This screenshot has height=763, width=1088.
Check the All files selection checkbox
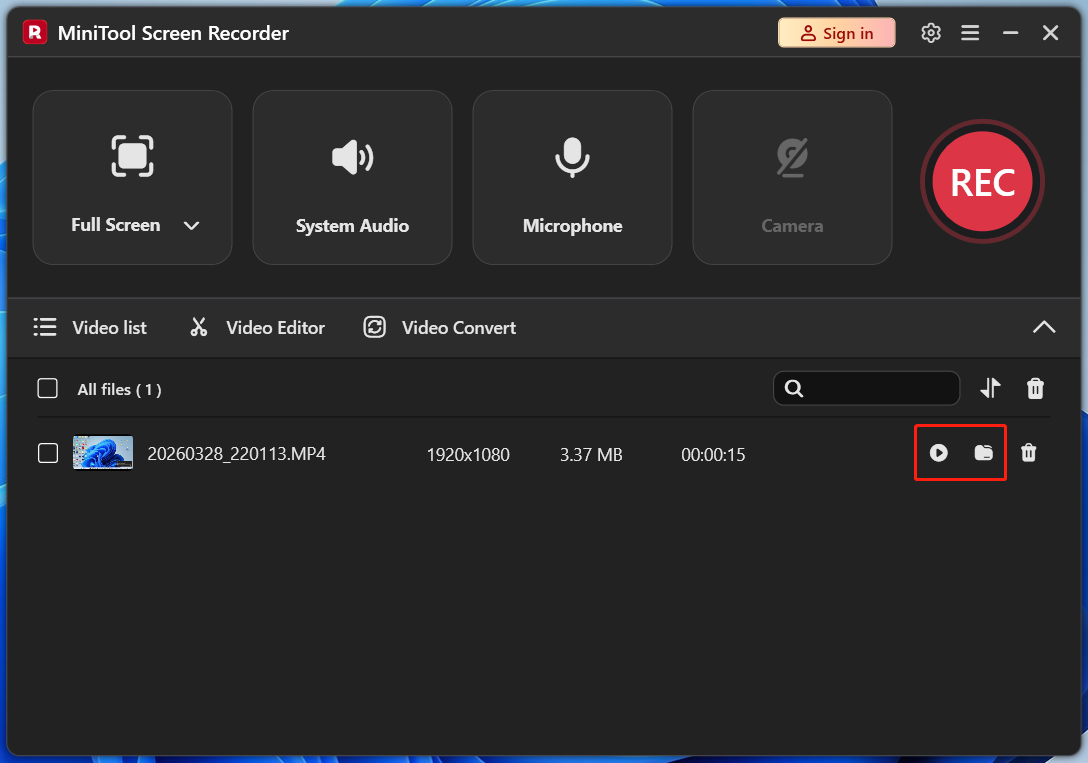click(x=47, y=388)
